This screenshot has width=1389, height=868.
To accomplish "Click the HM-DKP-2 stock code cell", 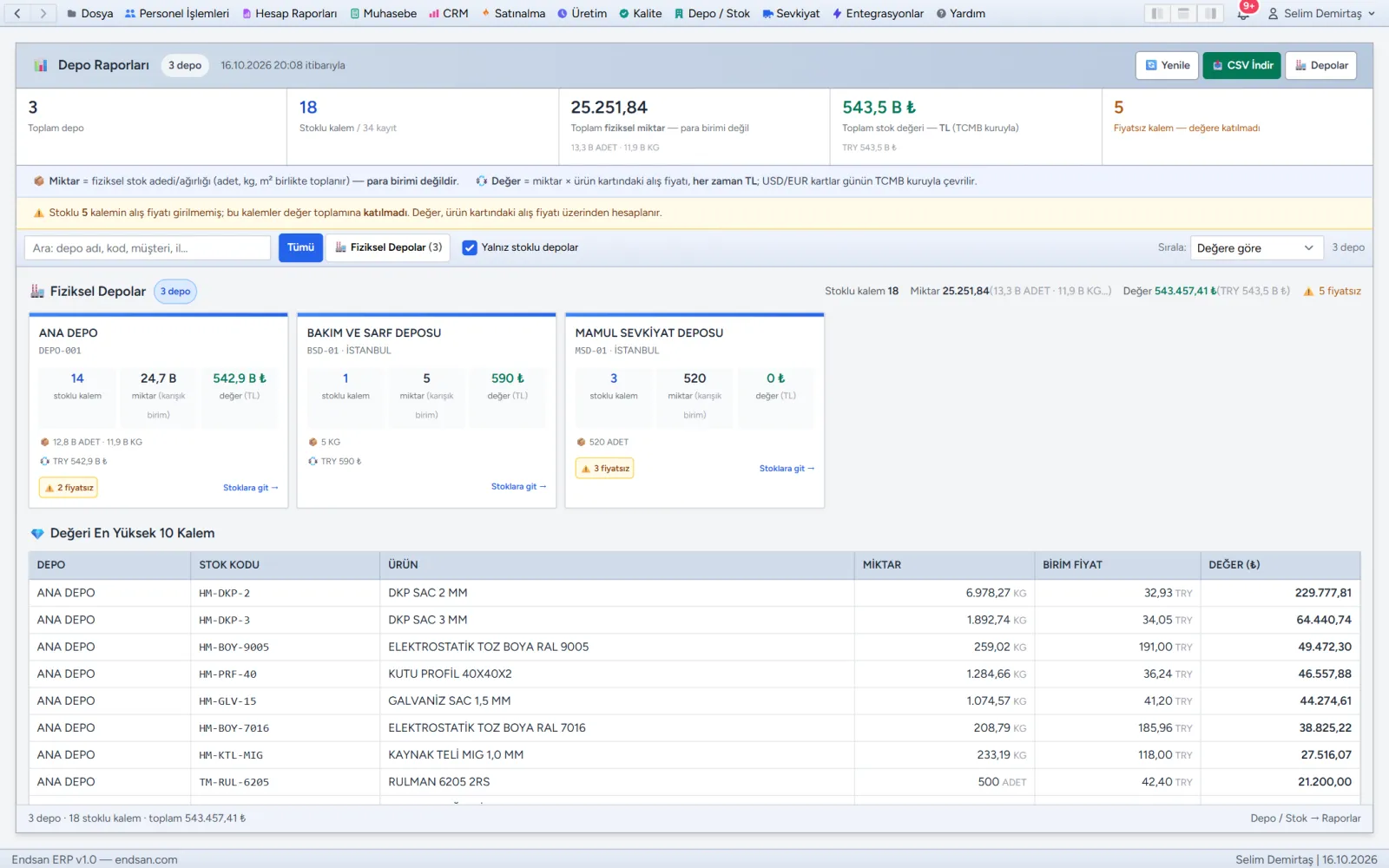I will point(285,594).
